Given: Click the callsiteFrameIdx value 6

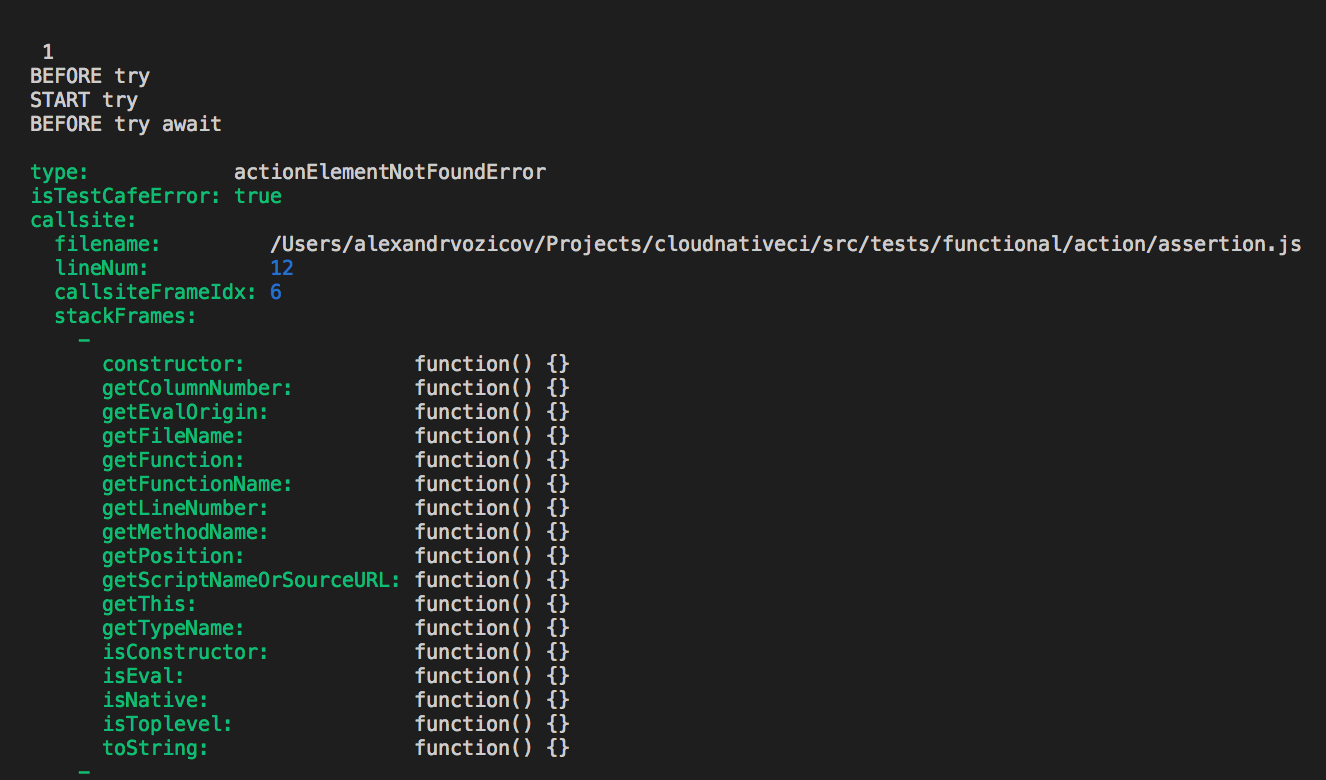Looking at the screenshot, I should tap(276, 292).
